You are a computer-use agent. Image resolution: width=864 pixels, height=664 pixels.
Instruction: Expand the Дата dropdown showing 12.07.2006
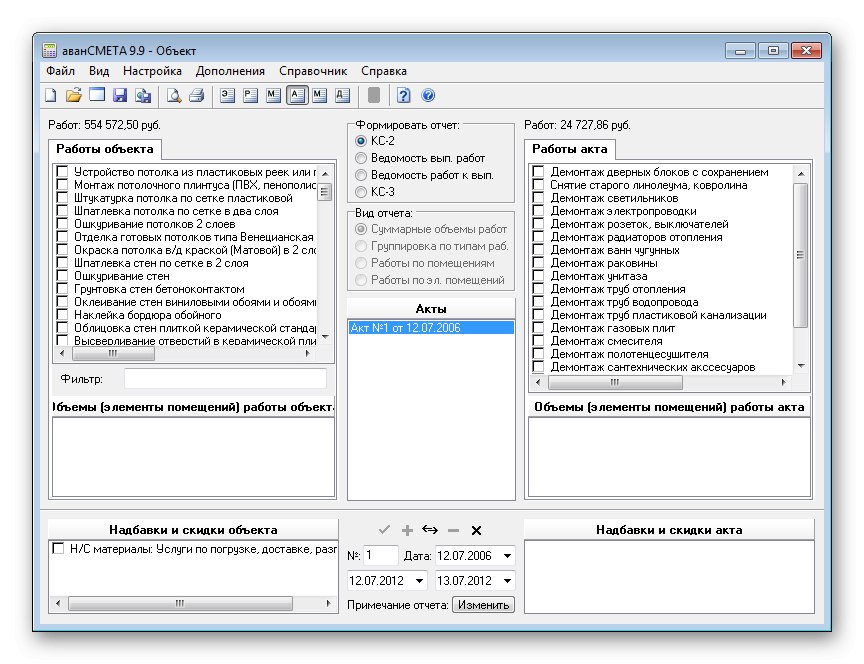point(508,556)
